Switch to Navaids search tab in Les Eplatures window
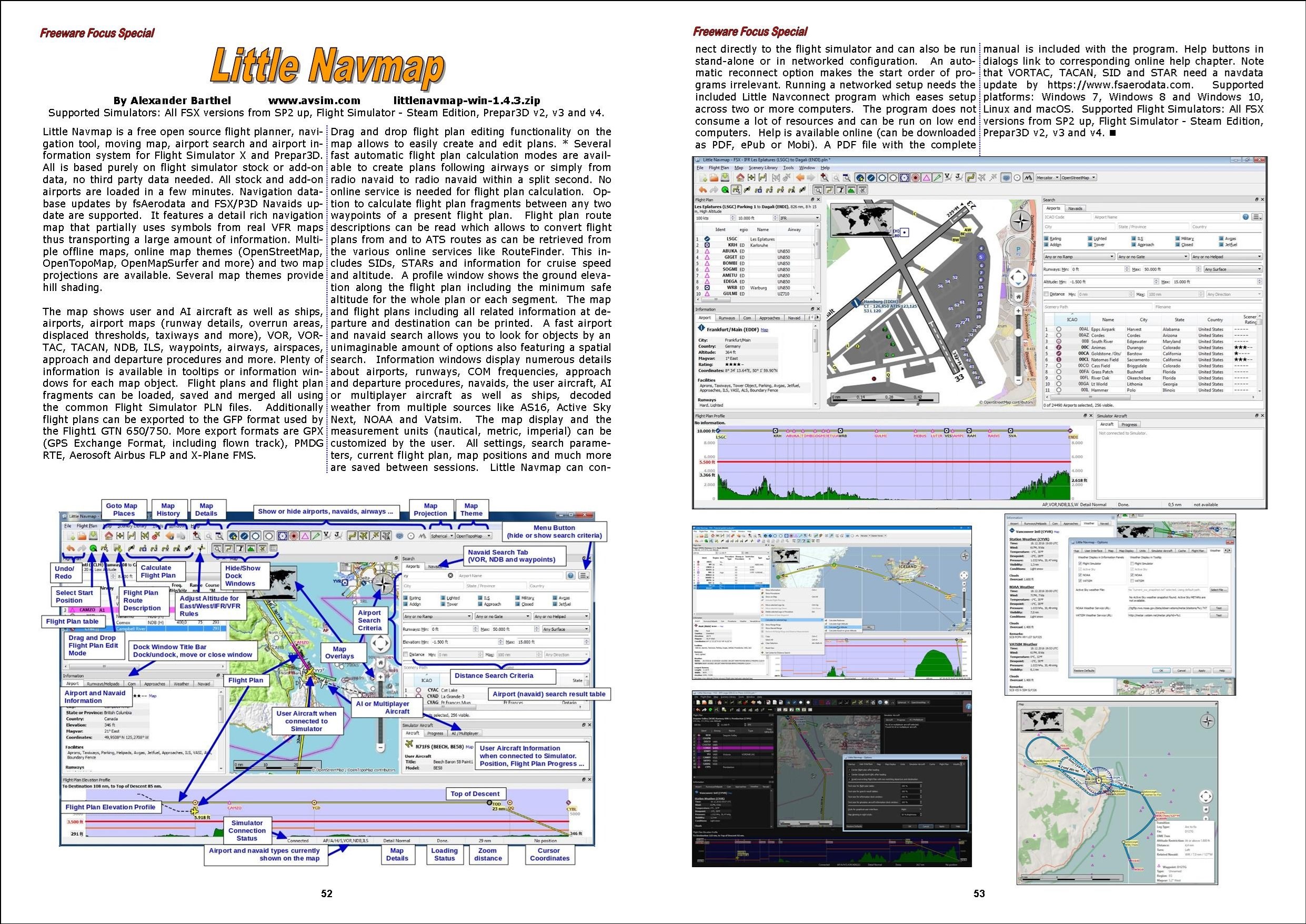 pos(1075,208)
